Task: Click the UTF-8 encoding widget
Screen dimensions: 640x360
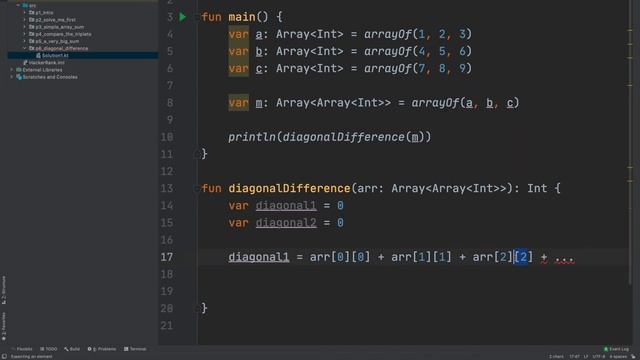Action: [599, 357]
